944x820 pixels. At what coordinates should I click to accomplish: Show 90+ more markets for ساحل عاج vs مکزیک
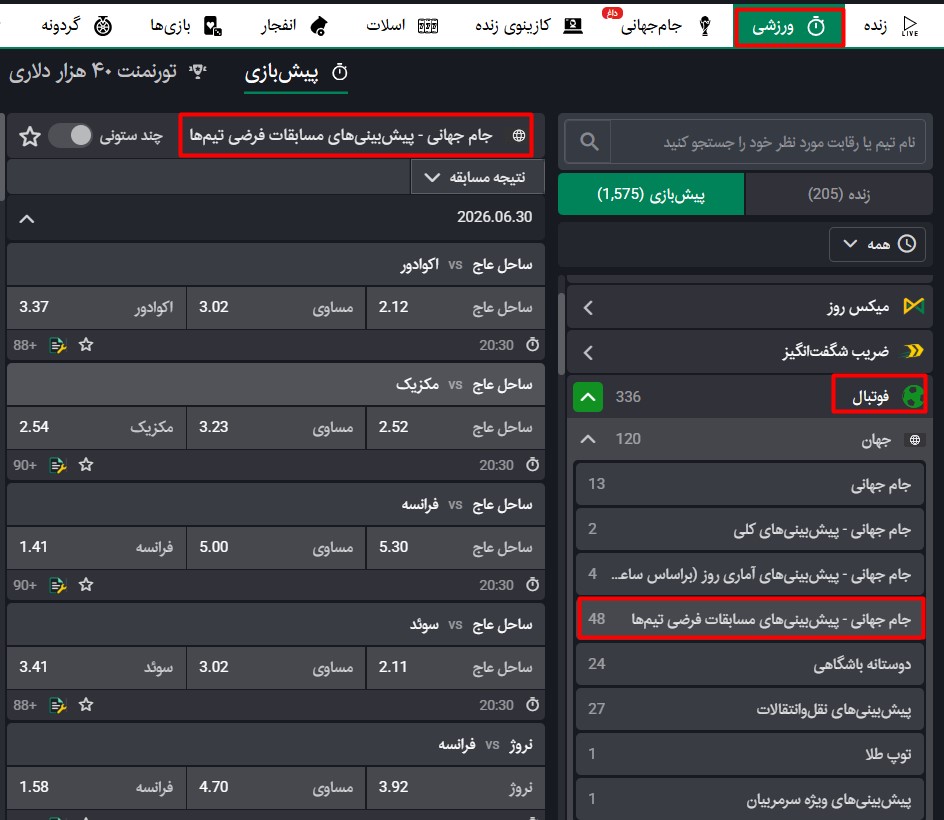[x=25, y=465]
